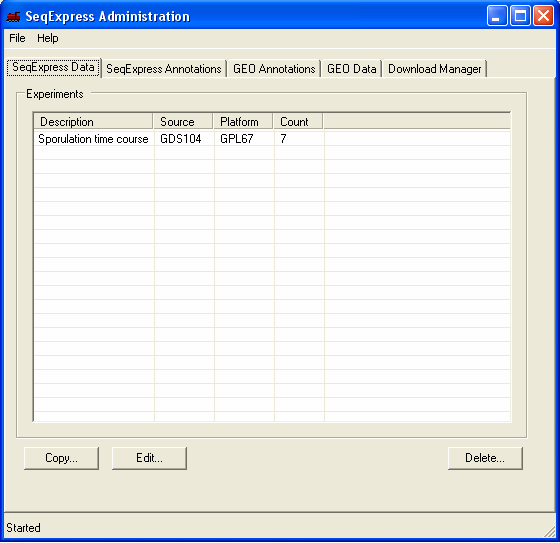
Task: Click the GPL67 platform cell
Action: 237,139
